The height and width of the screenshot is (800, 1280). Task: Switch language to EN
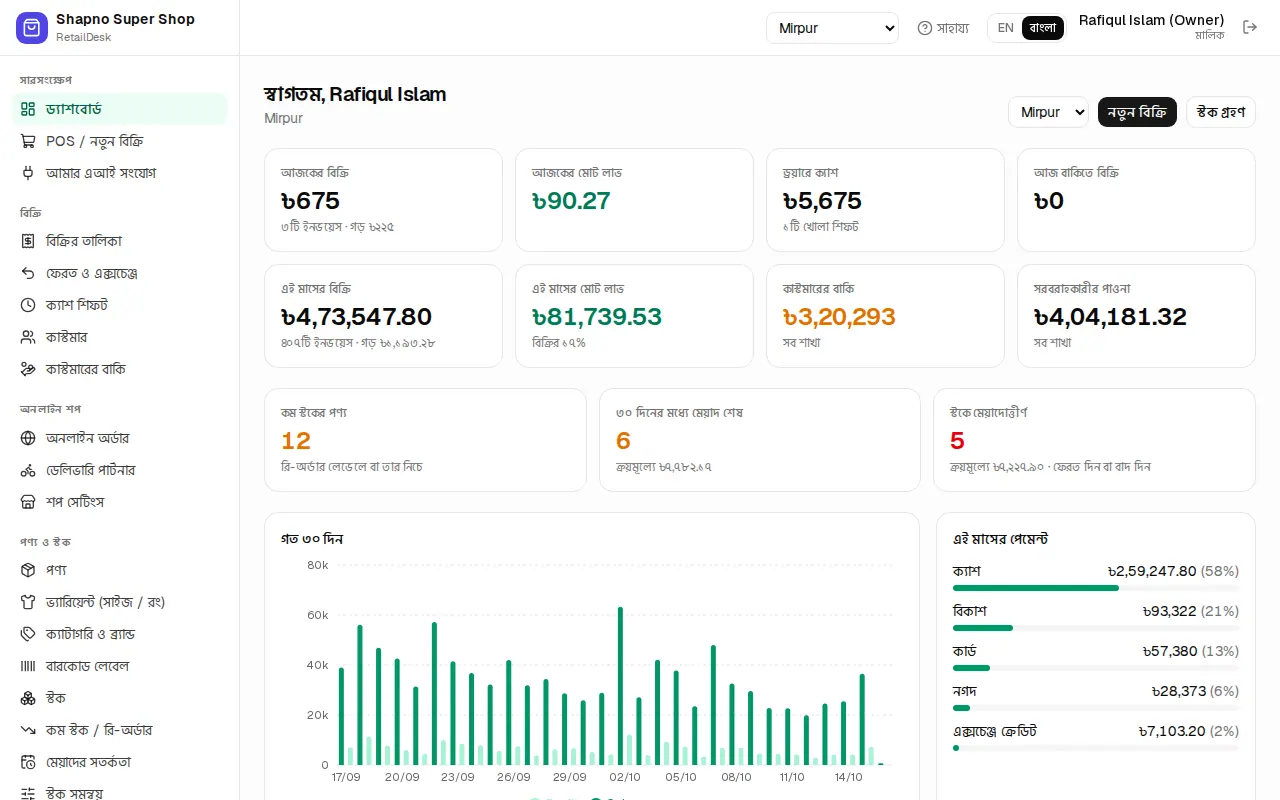(x=1005, y=28)
